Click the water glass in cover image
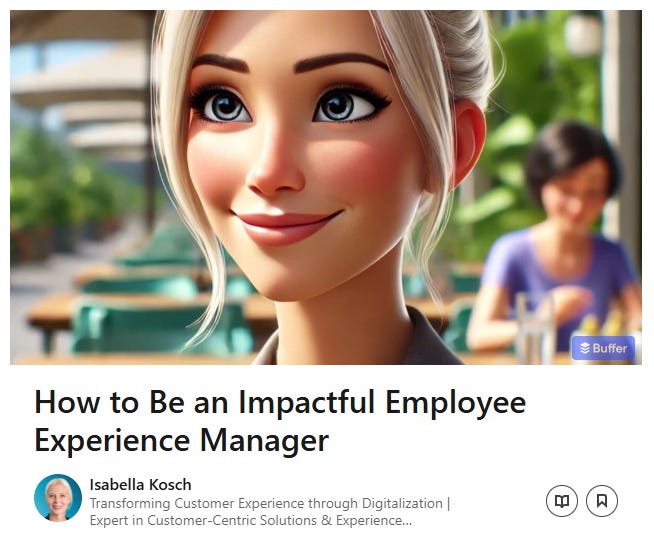 point(535,327)
